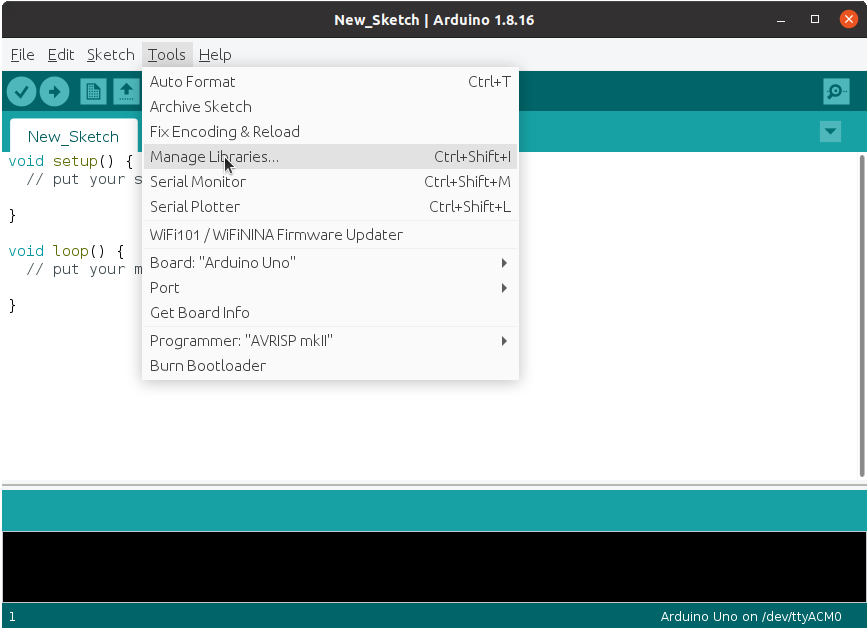Image resolution: width=868 pixels, height=628 pixels.
Task: Choose Get Board Info
Action: tap(330, 313)
